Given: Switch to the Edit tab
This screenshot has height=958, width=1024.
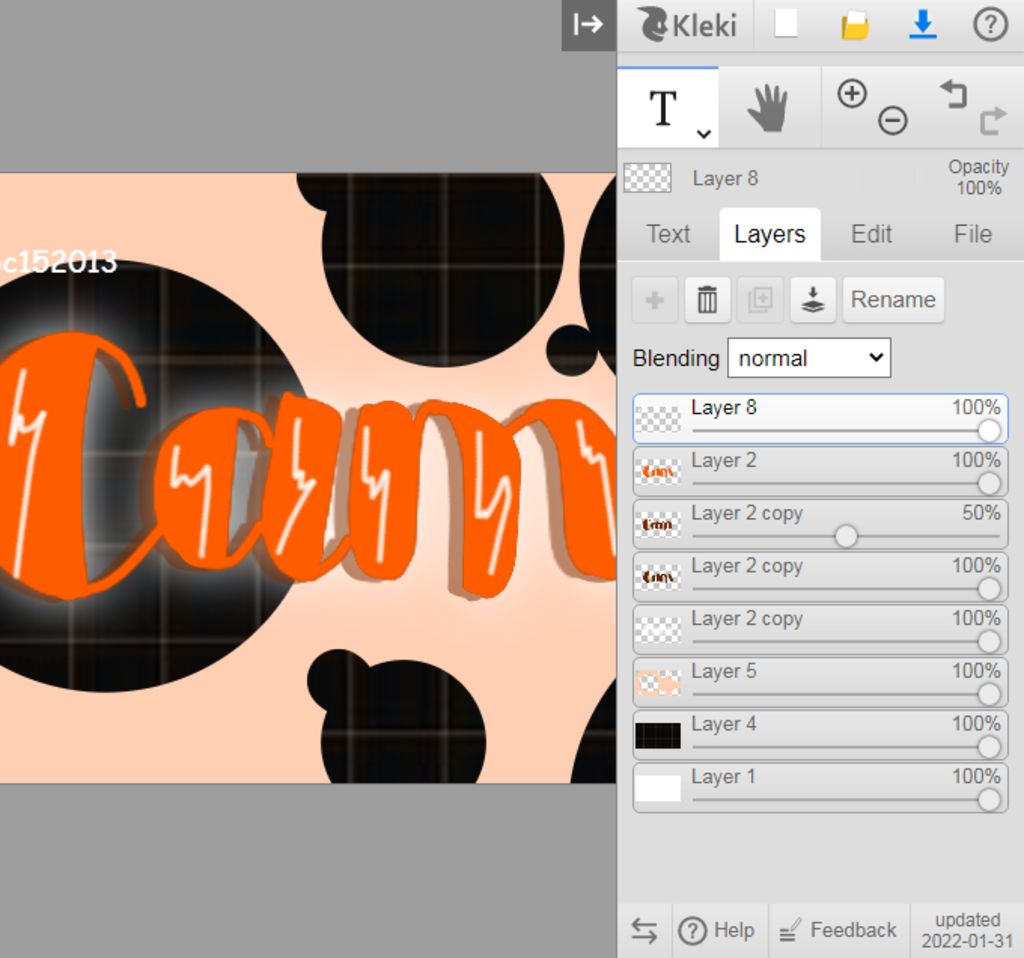Looking at the screenshot, I should pos(871,234).
